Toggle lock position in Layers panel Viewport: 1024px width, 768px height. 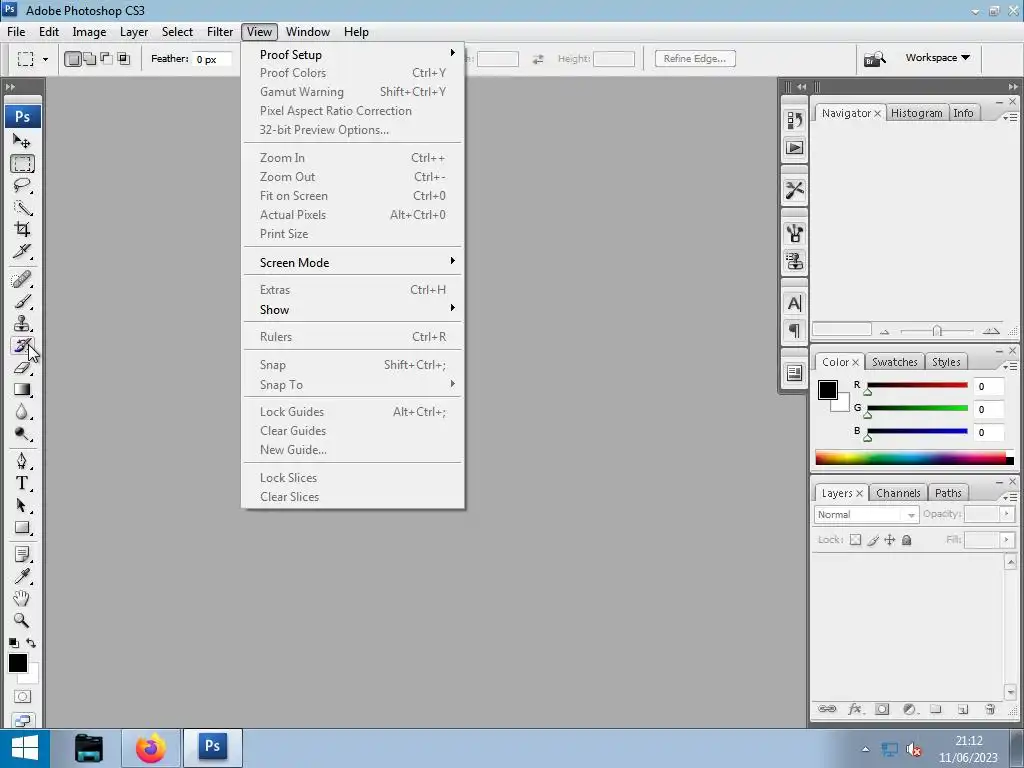click(889, 540)
